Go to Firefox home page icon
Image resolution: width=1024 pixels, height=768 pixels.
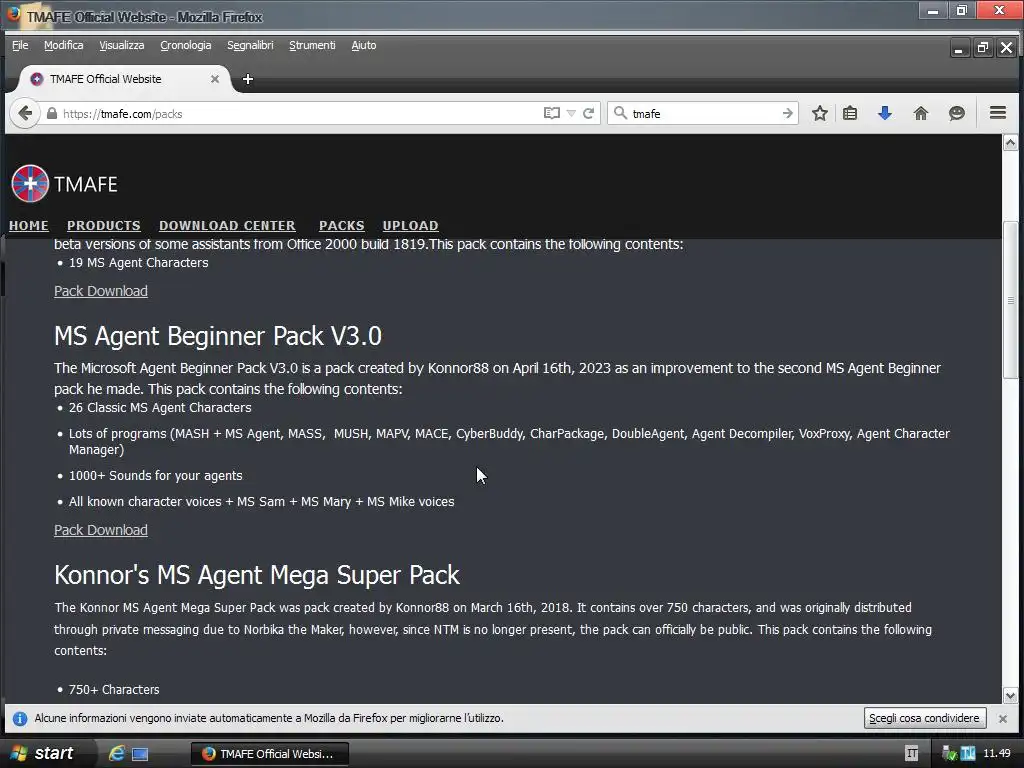[x=921, y=114]
